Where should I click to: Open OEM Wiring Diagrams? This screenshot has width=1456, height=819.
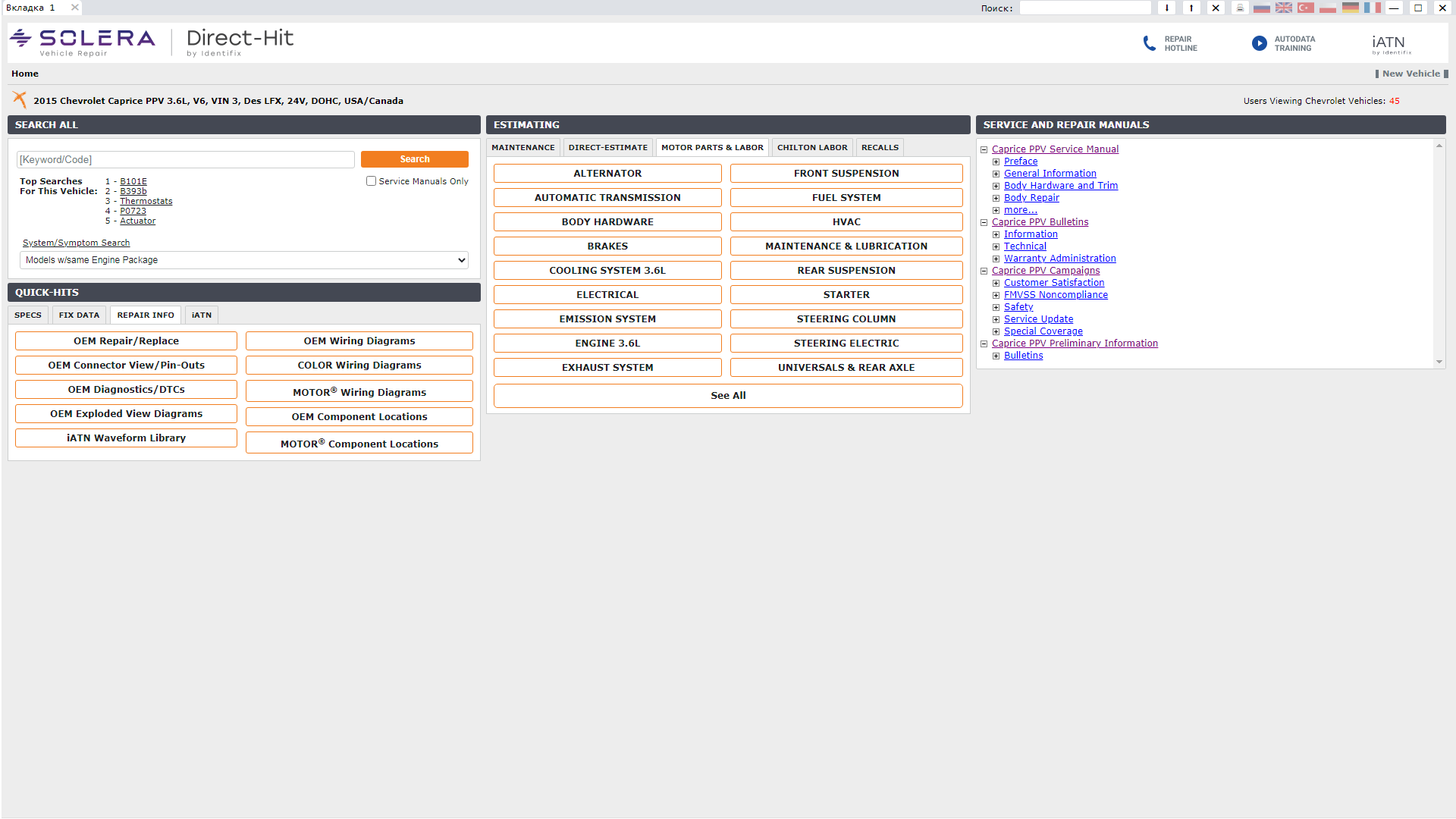(x=359, y=341)
